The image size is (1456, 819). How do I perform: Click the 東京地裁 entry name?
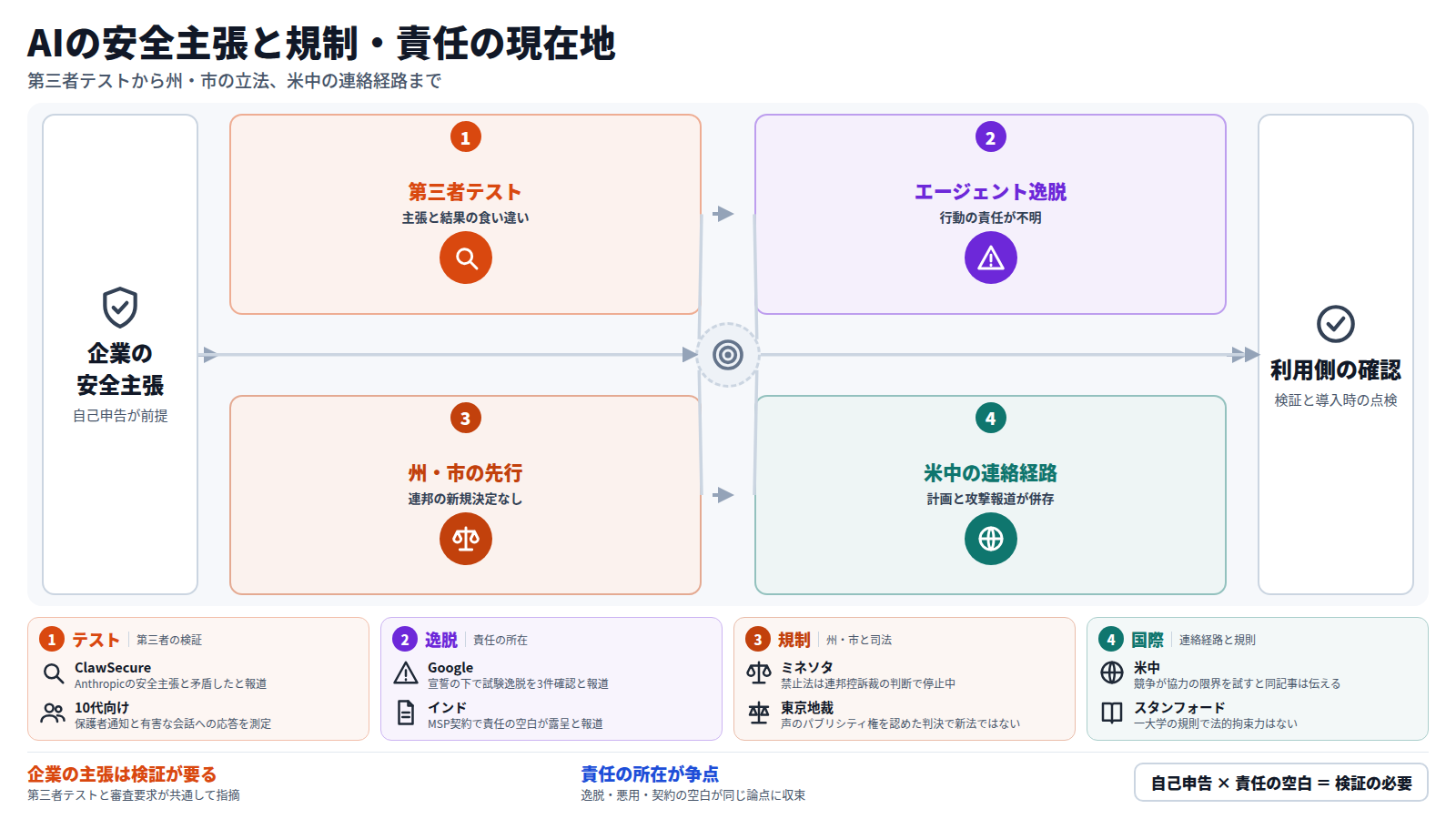(x=807, y=707)
